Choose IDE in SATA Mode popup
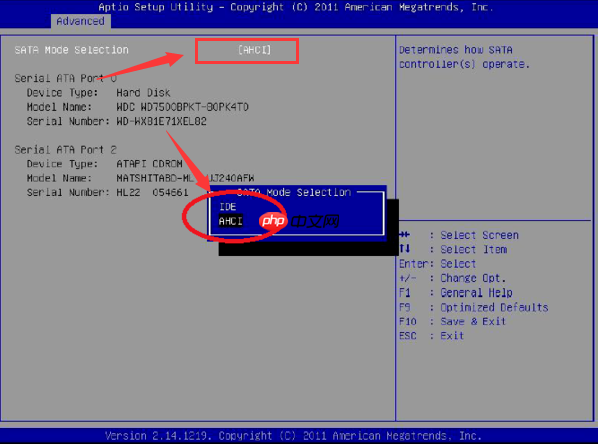598x444 pixels. 228,207
